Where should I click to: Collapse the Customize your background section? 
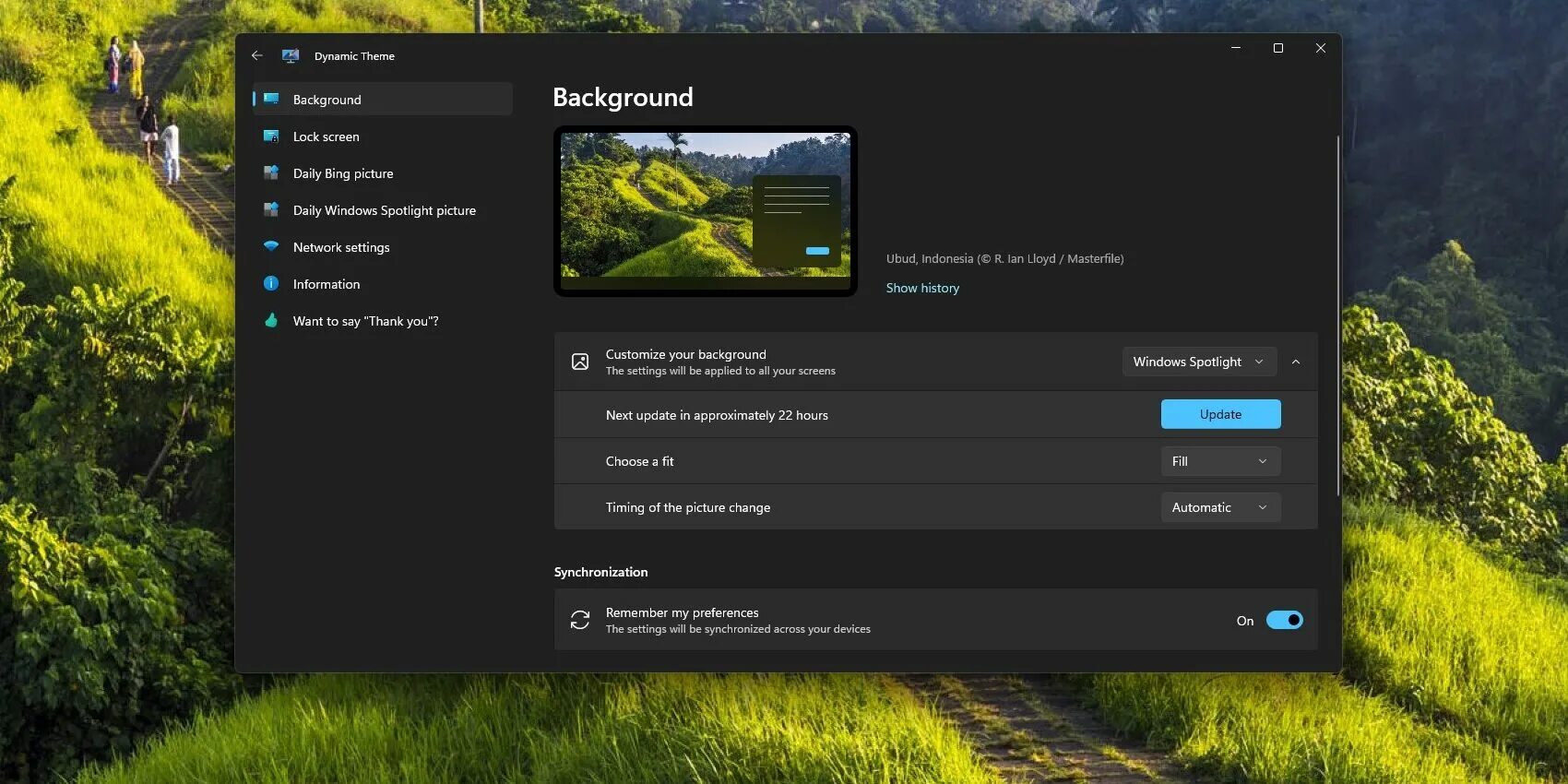(1296, 362)
